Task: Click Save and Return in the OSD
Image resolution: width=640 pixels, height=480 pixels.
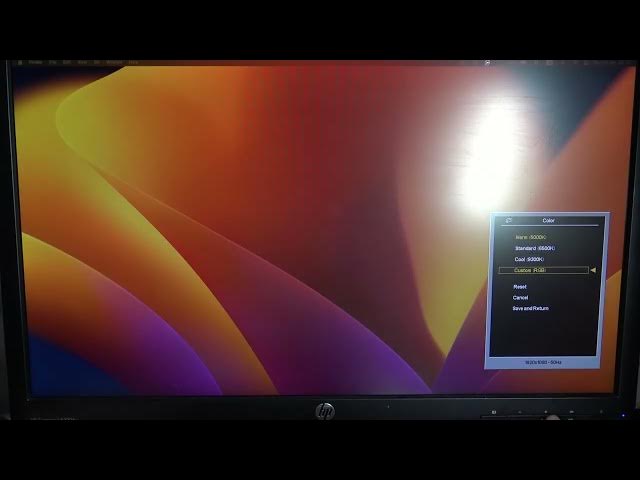Action: coord(530,308)
